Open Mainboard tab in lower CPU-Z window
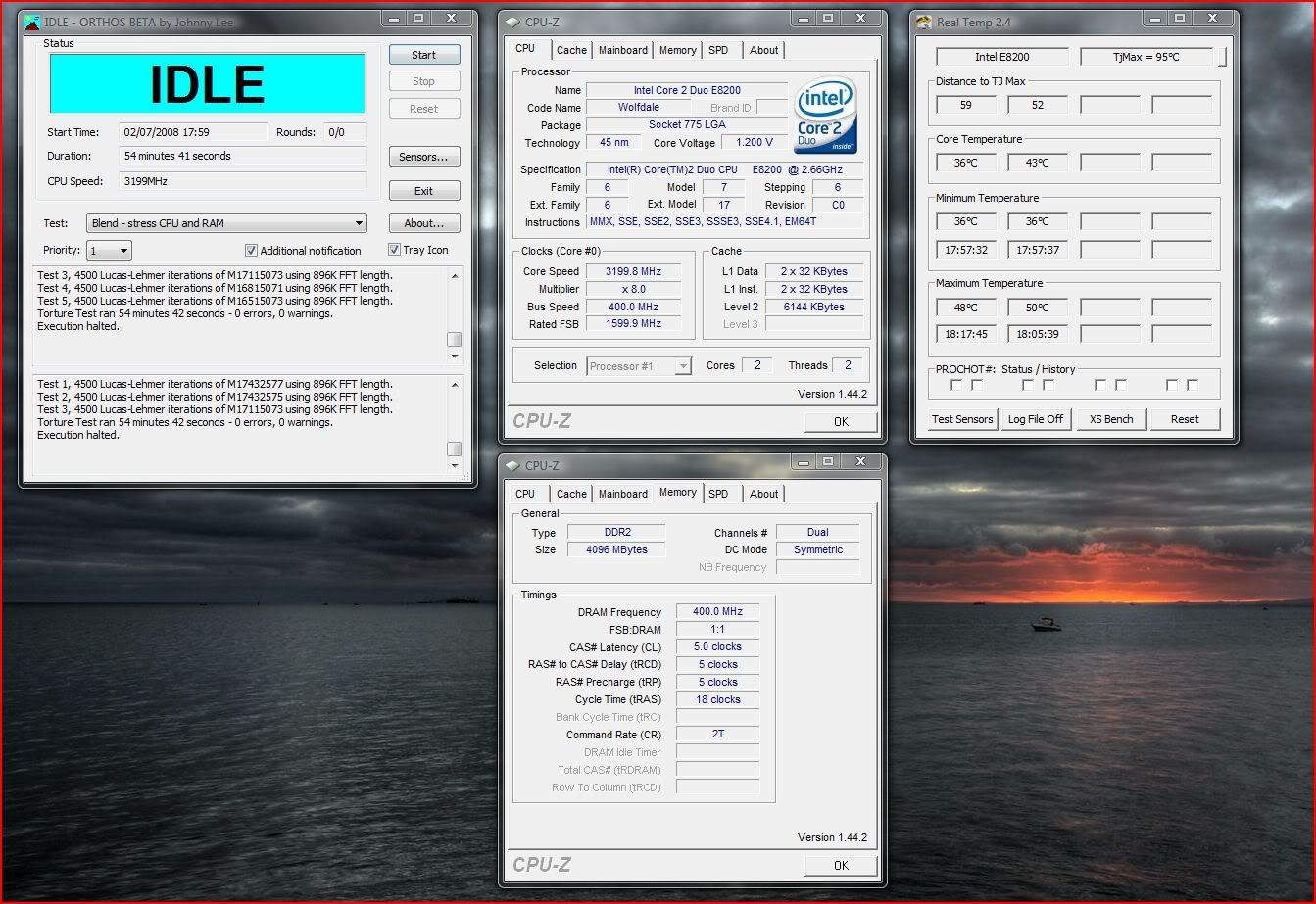The image size is (1316, 904). (623, 494)
